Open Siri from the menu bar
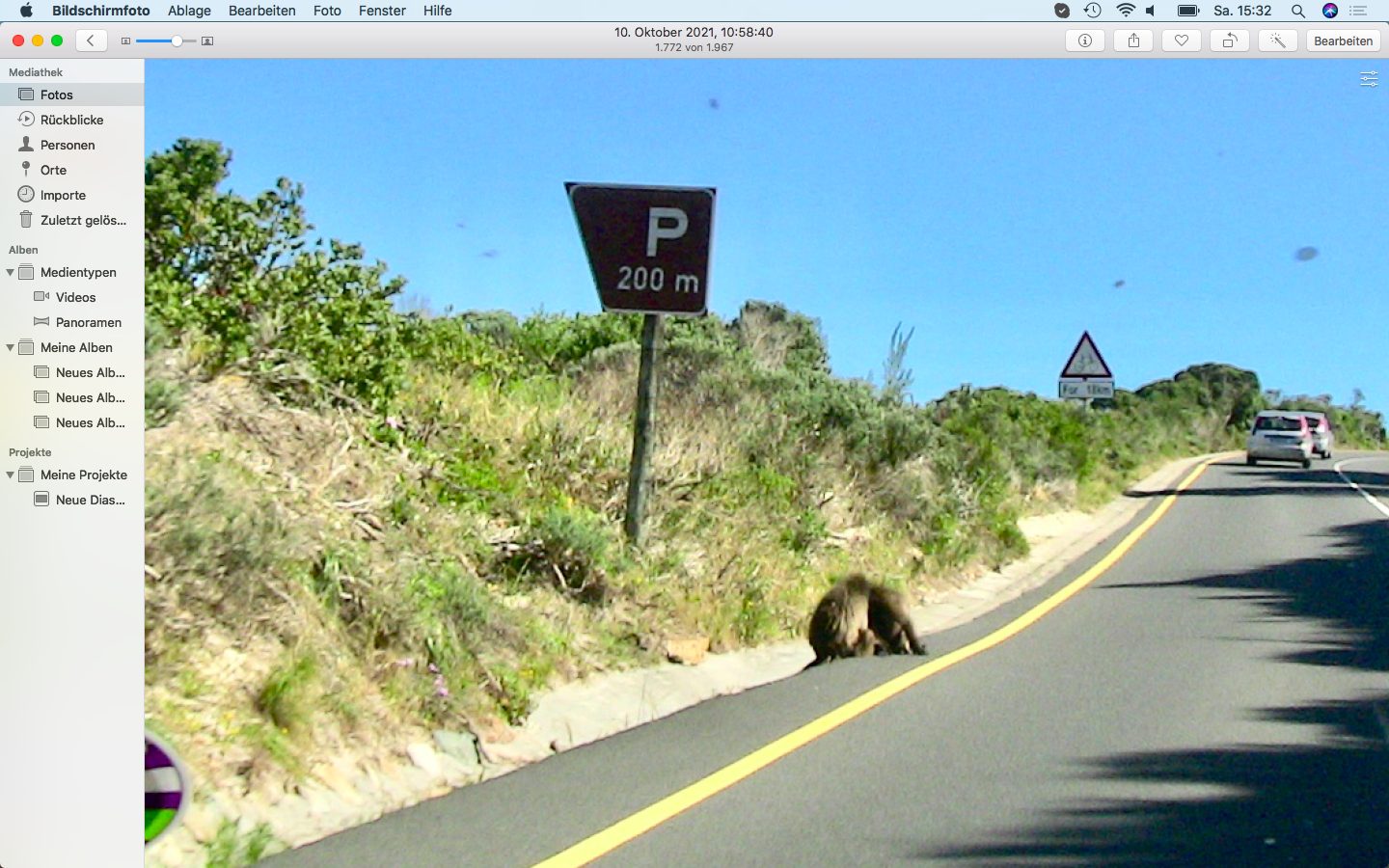Screen dimensions: 1389x868 click(1330, 11)
